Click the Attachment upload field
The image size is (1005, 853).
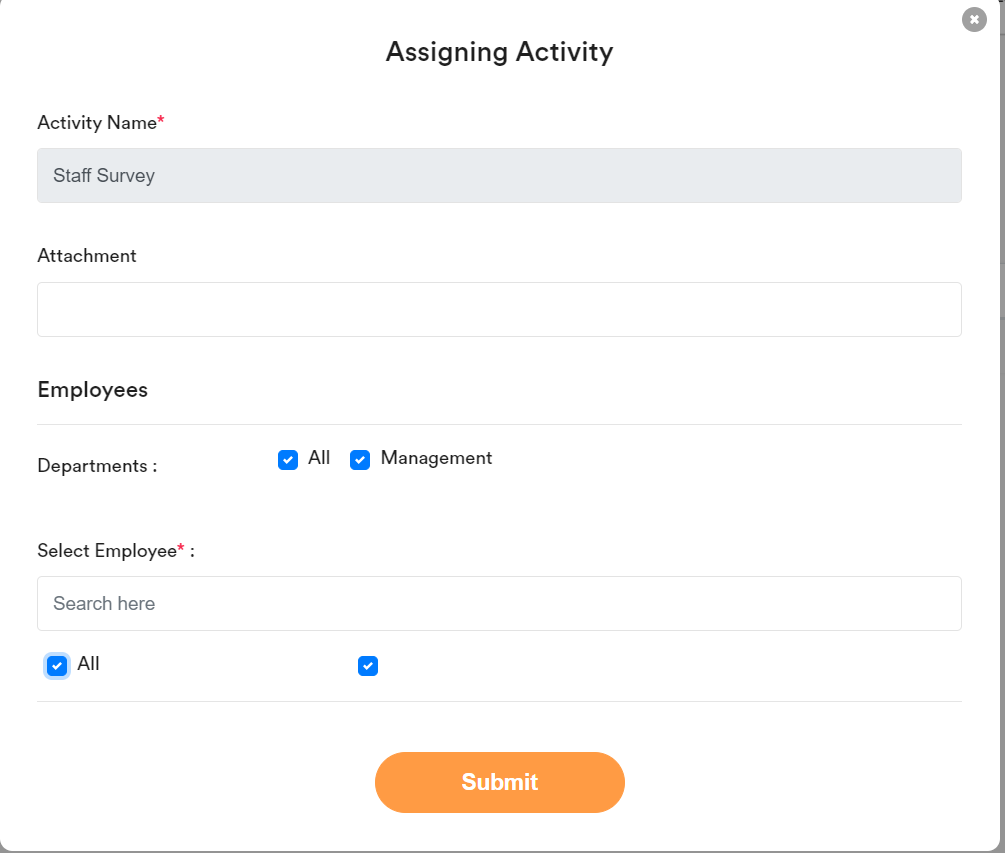click(x=500, y=309)
